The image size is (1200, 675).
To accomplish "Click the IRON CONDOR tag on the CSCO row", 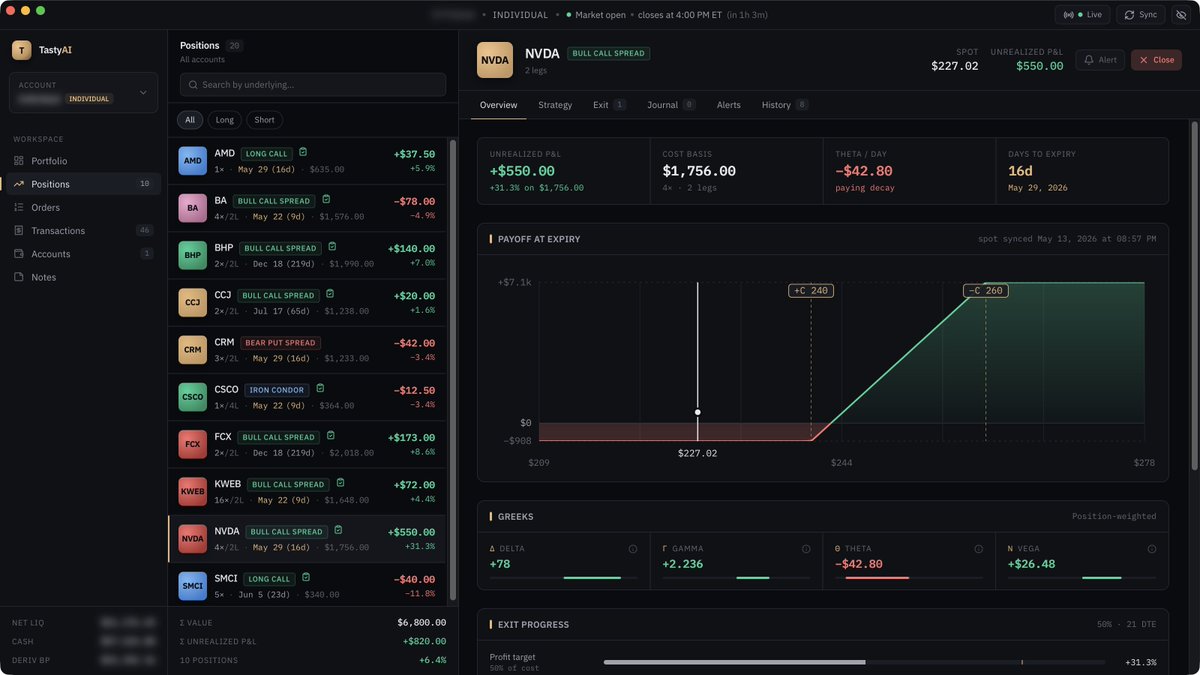I will (x=275, y=390).
